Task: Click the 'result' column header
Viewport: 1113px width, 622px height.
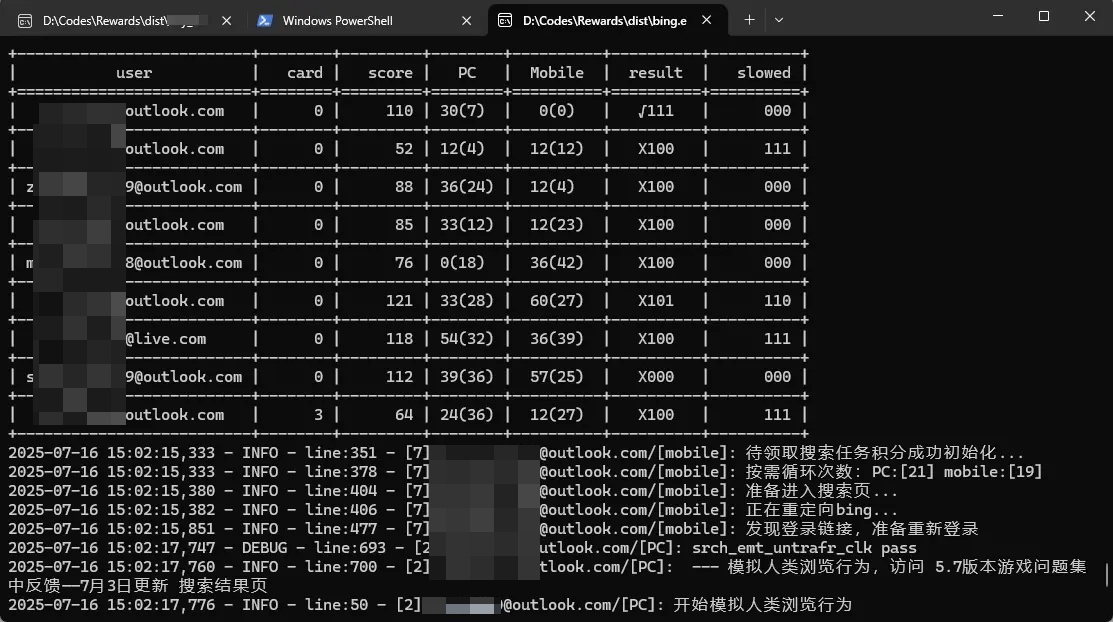Action: click(x=655, y=72)
